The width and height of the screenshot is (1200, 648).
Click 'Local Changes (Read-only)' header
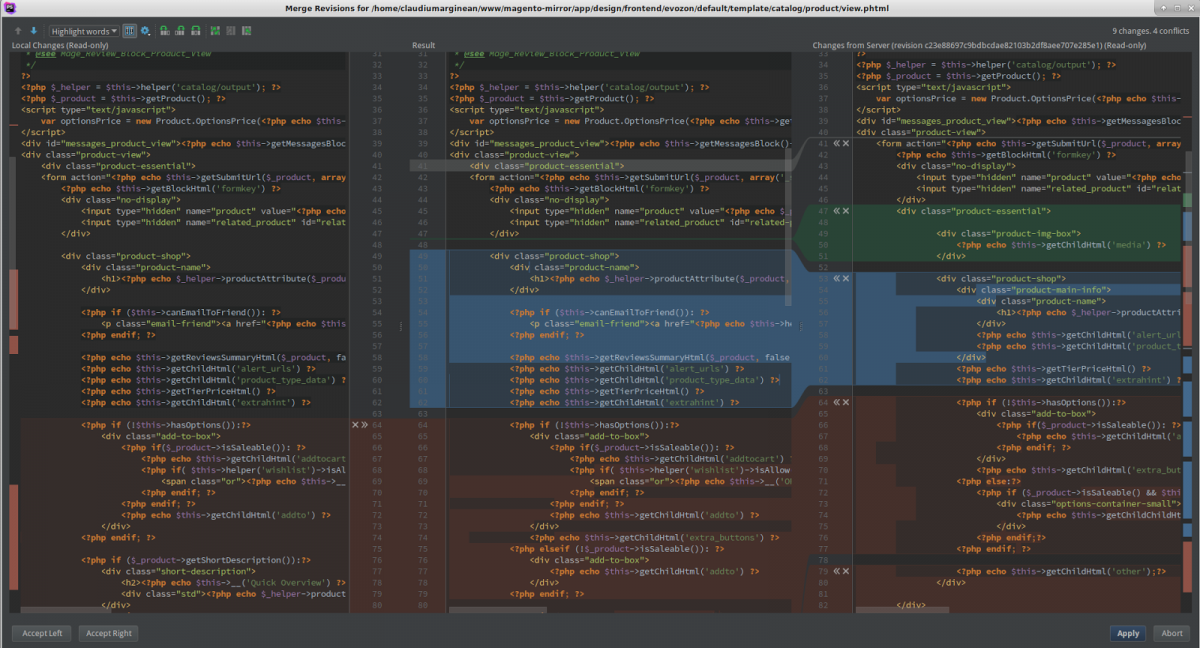tap(60, 45)
